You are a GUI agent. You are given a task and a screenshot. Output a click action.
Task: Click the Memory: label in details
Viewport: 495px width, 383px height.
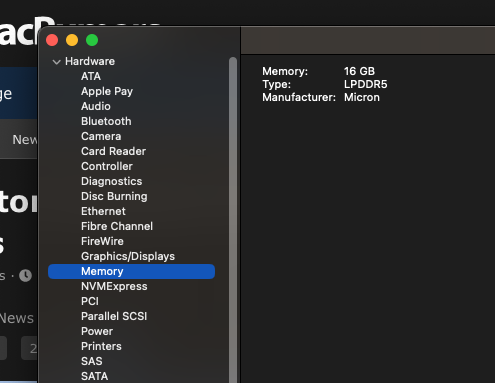pos(285,71)
